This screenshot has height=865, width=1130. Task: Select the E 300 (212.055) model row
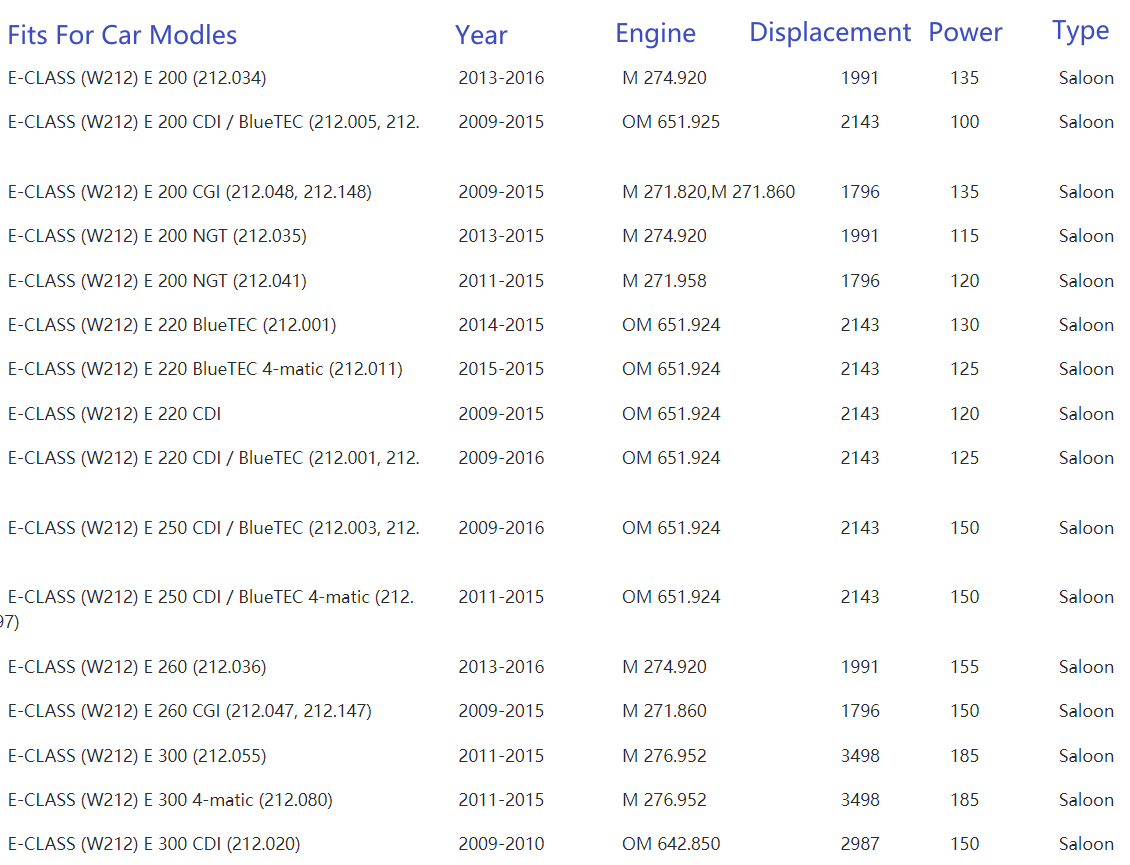[x=137, y=756]
